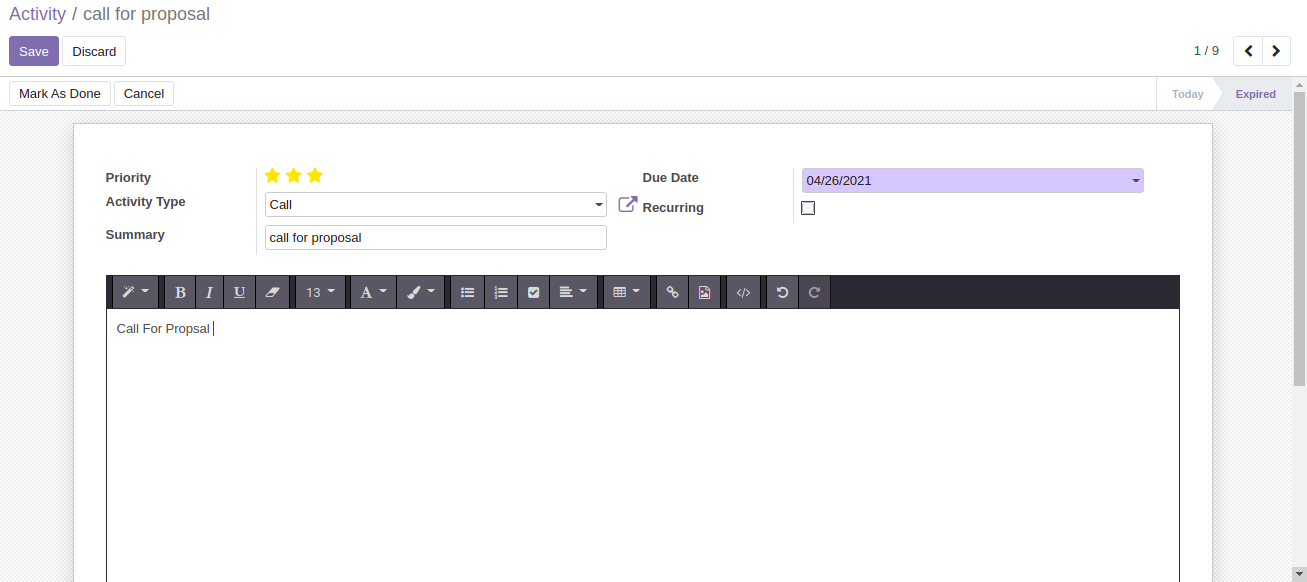Redo the last editor change
This screenshot has width=1307, height=582.
click(x=814, y=292)
